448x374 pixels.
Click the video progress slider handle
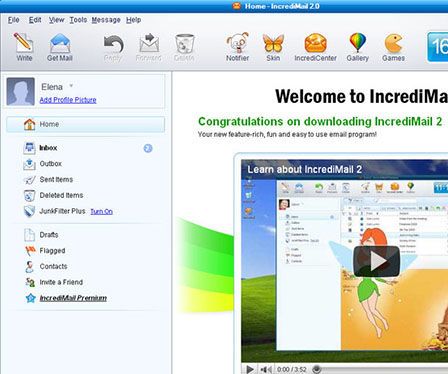click(x=317, y=369)
